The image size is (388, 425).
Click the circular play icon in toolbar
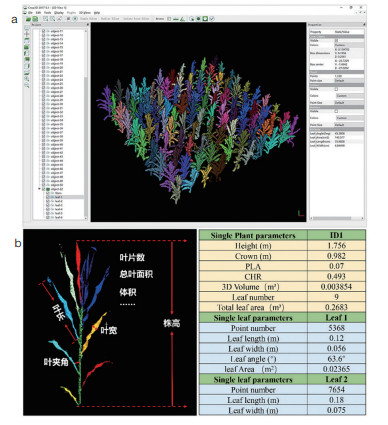click(x=75, y=19)
